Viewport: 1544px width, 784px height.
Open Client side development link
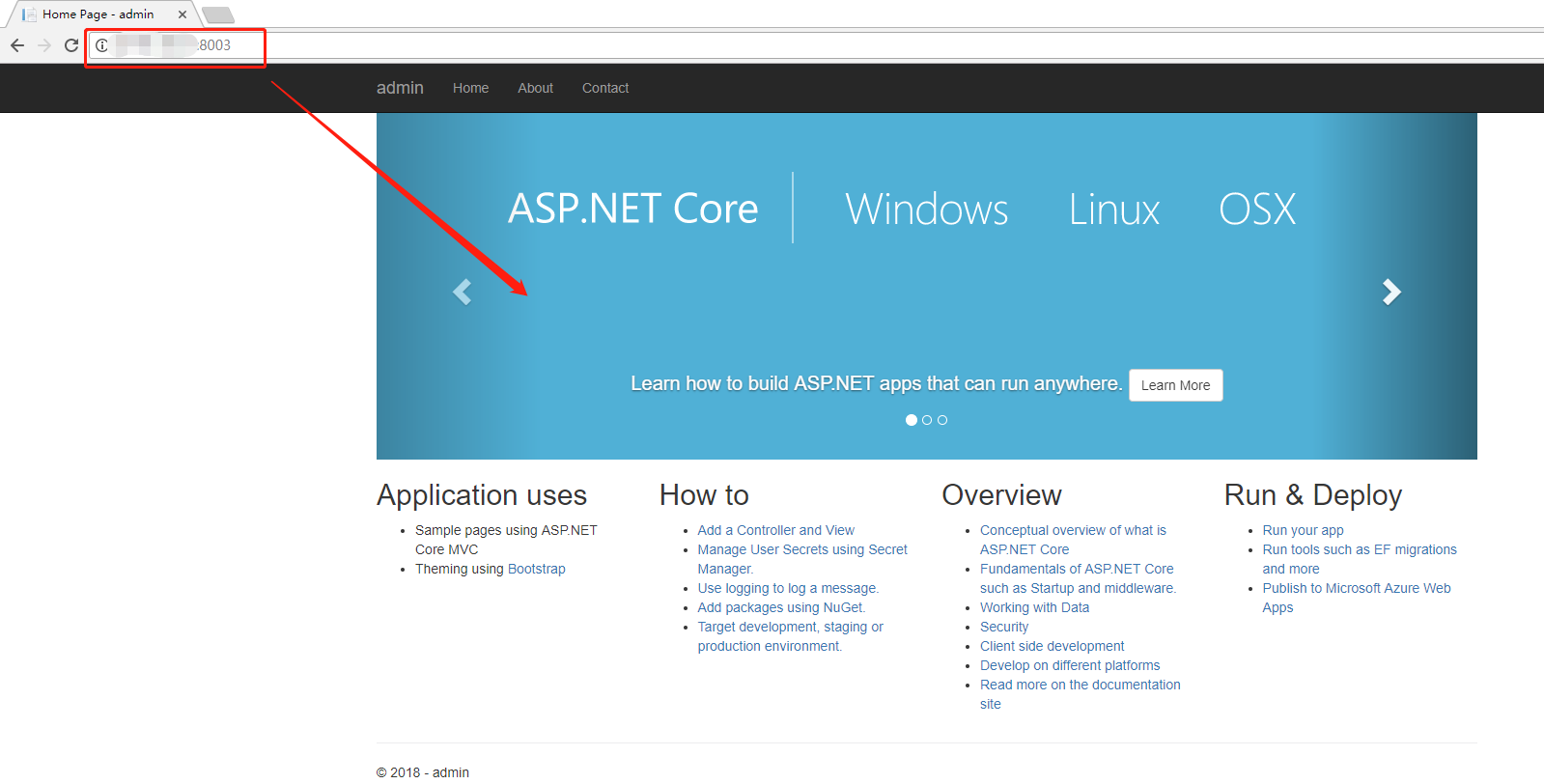pos(1052,646)
